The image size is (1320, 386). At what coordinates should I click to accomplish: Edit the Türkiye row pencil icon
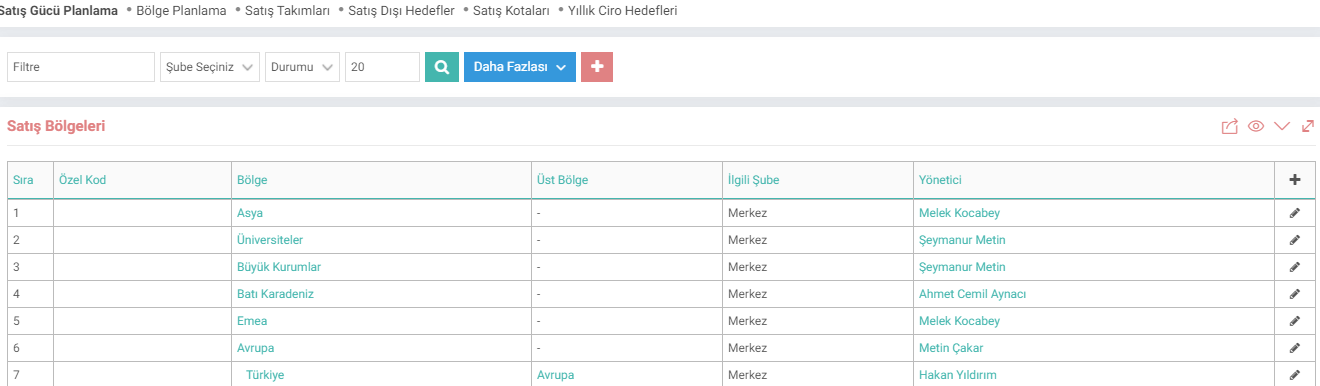[1295, 375]
